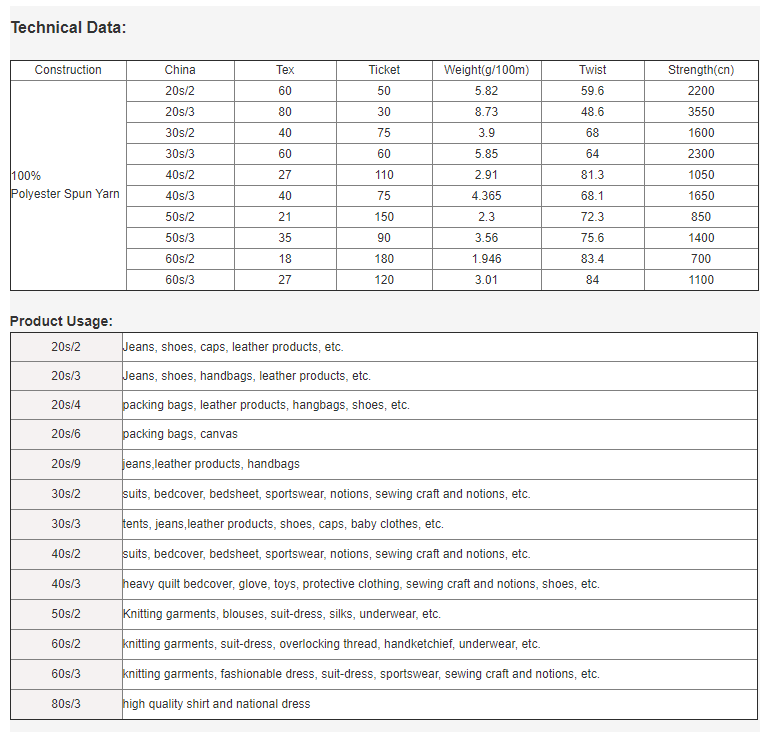
Task: Click twist value '75.6'
Action: pyautogui.click(x=592, y=238)
